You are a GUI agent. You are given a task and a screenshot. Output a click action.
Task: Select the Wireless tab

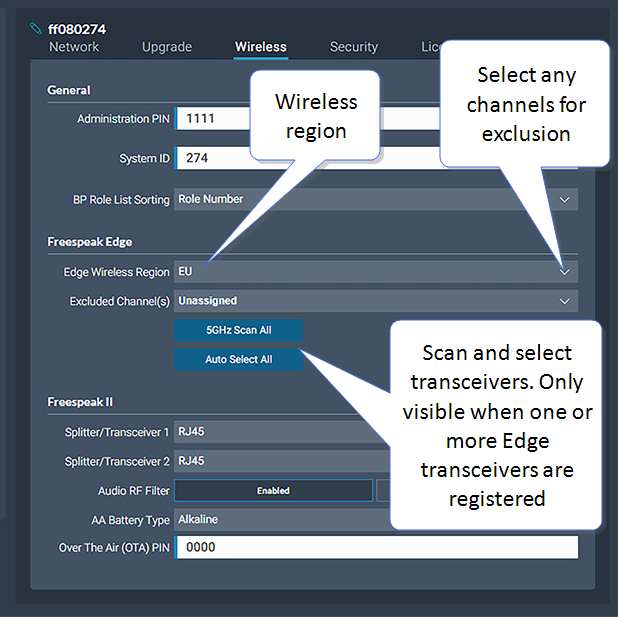coord(261,47)
